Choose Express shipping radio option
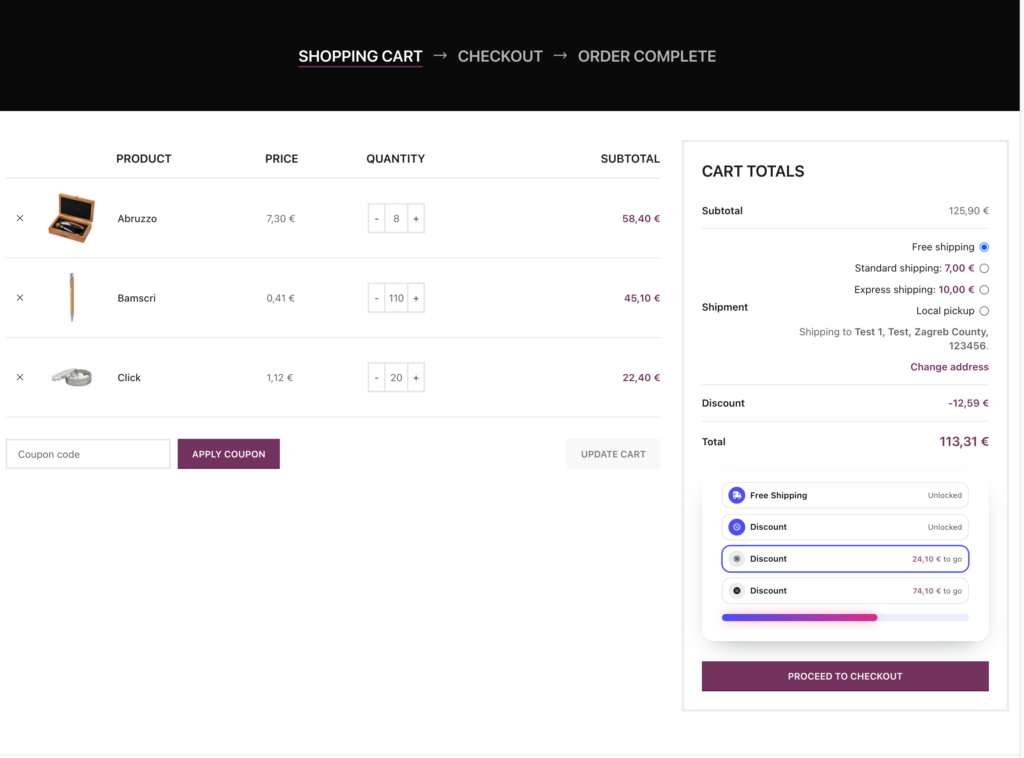The width and height of the screenshot is (1024, 758). coord(984,291)
